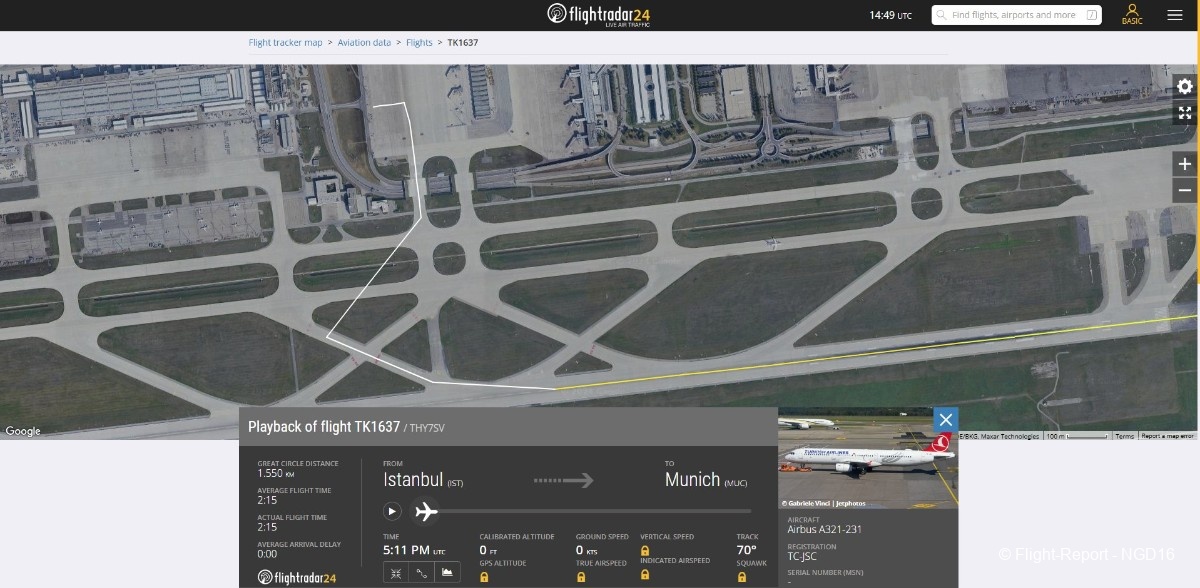Toggle center-map-on-aircraft button

tap(396, 573)
